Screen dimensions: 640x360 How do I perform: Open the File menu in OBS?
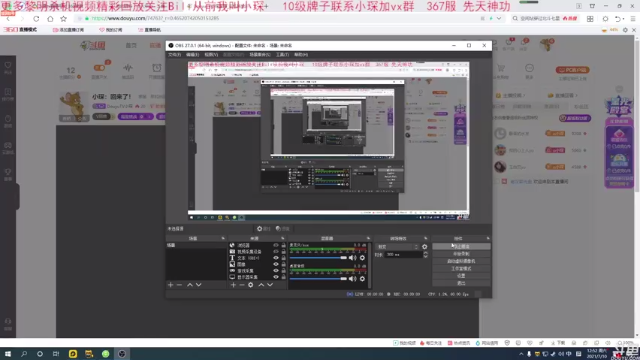click(x=174, y=55)
